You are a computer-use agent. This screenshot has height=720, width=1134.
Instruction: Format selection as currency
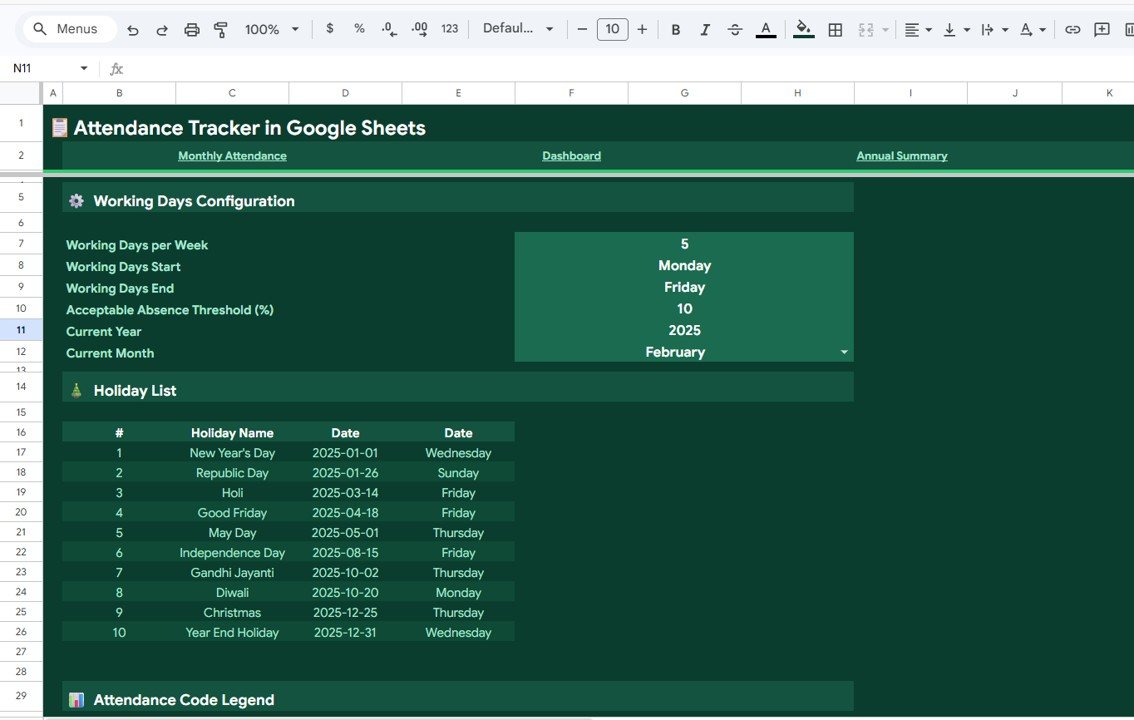(330, 29)
